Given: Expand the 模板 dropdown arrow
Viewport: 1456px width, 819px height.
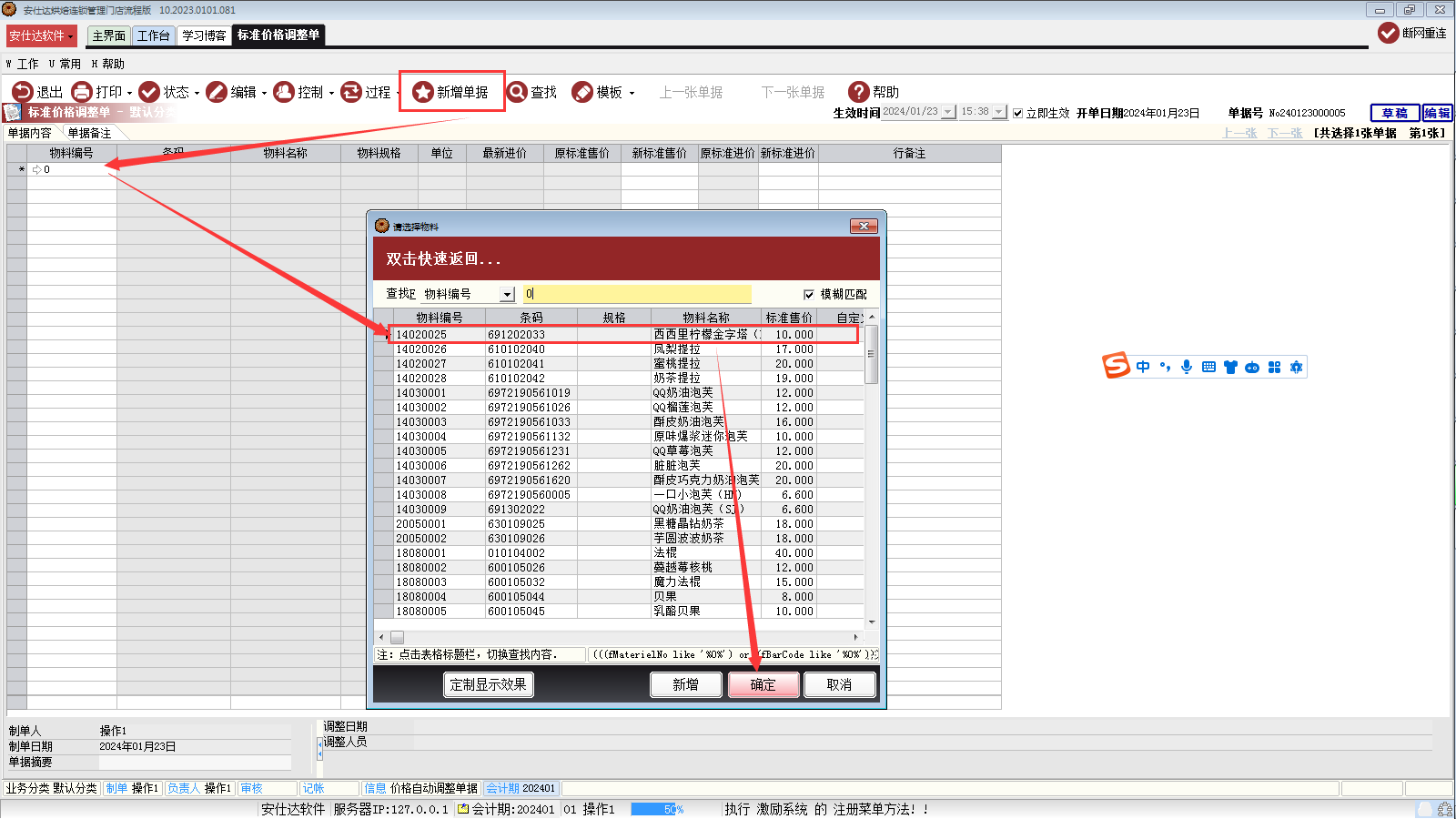Looking at the screenshot, I should (632, 93).
